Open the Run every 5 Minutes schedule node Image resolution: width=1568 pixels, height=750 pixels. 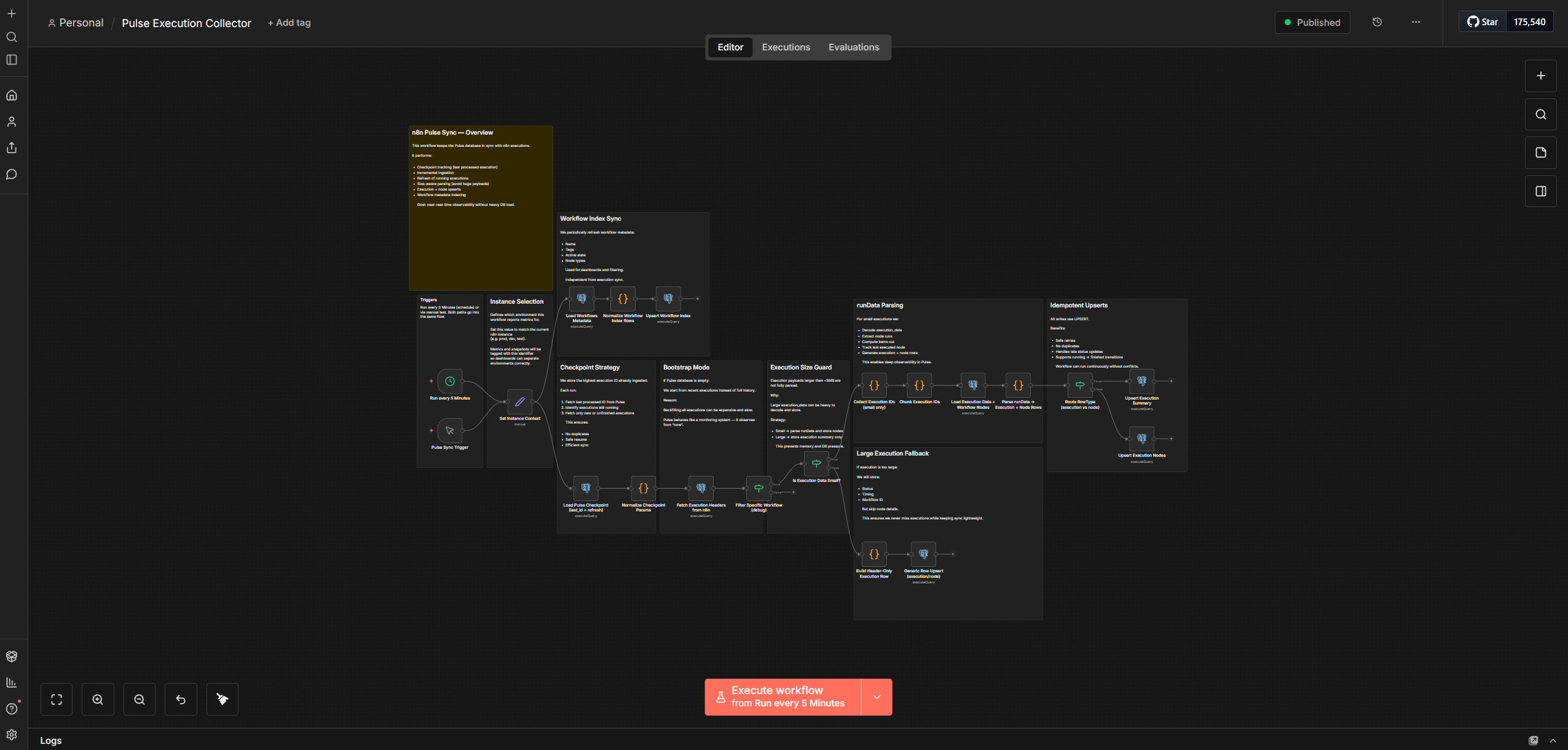point(450,381)
